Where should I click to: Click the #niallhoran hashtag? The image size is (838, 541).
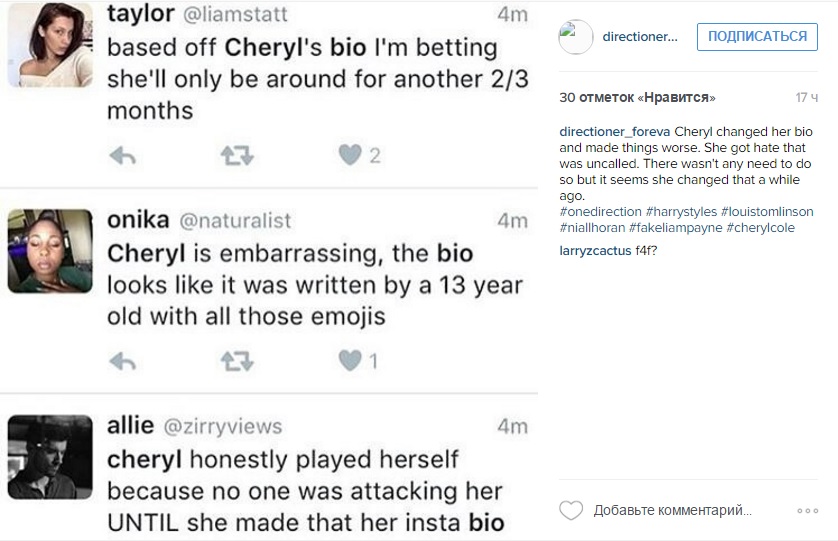(x=592, y=228)
